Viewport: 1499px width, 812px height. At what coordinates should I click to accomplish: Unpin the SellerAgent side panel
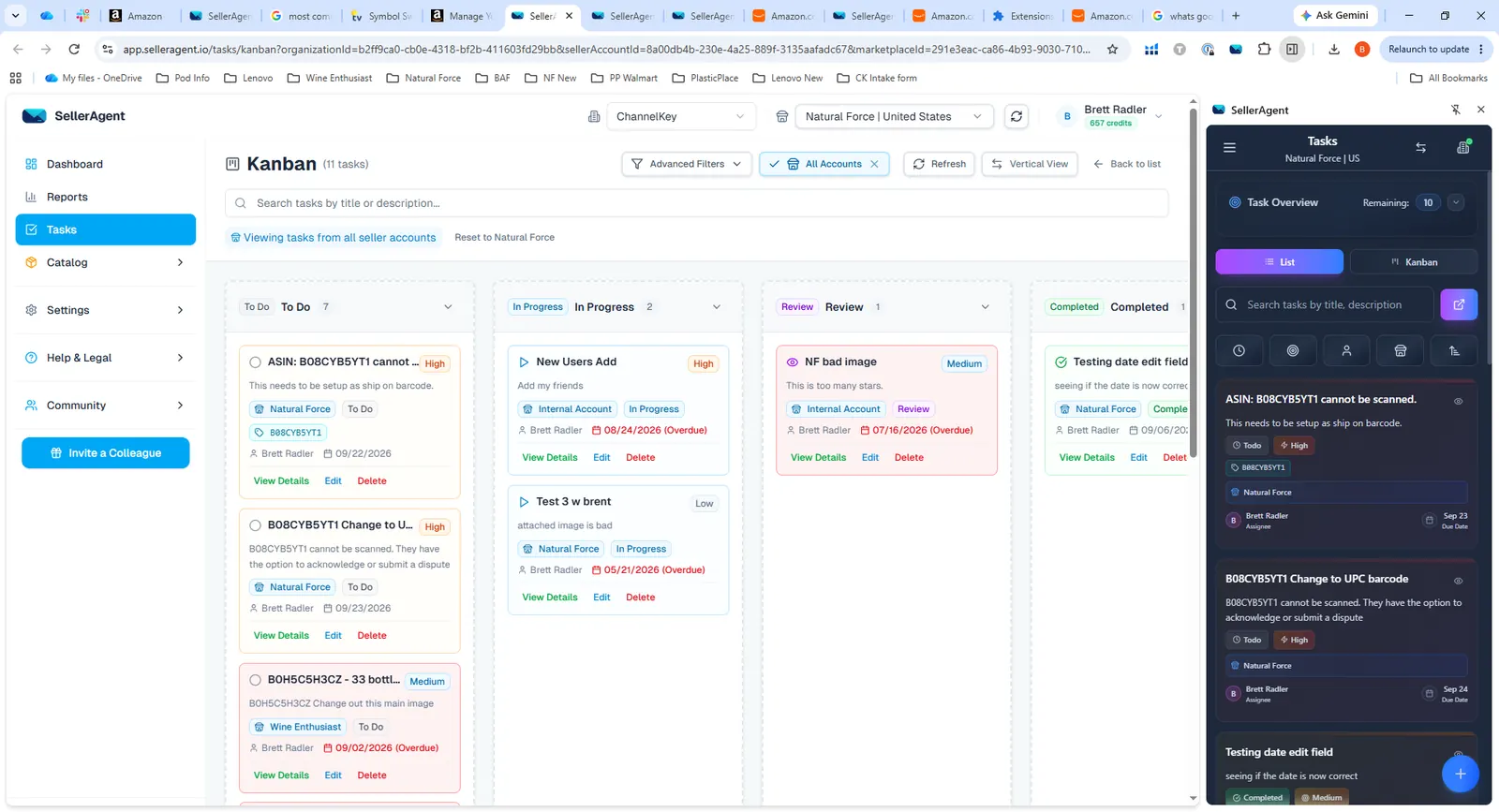tap(1456, 110)
